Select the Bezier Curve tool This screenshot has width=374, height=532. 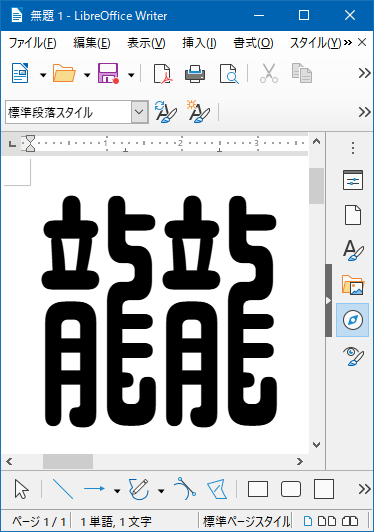(x=185, y=489)
